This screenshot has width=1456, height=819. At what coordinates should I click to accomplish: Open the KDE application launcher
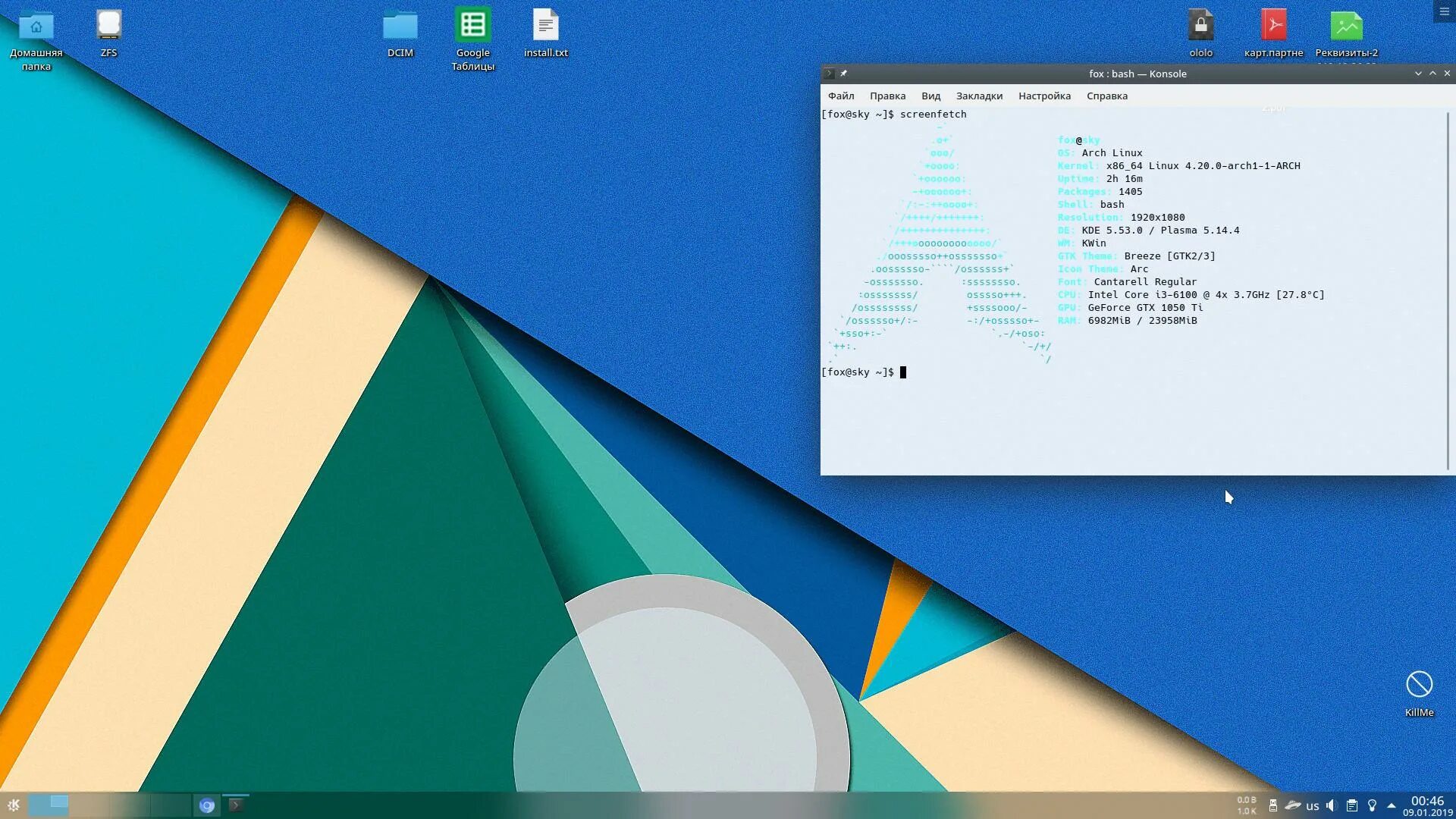coord(14,805)
